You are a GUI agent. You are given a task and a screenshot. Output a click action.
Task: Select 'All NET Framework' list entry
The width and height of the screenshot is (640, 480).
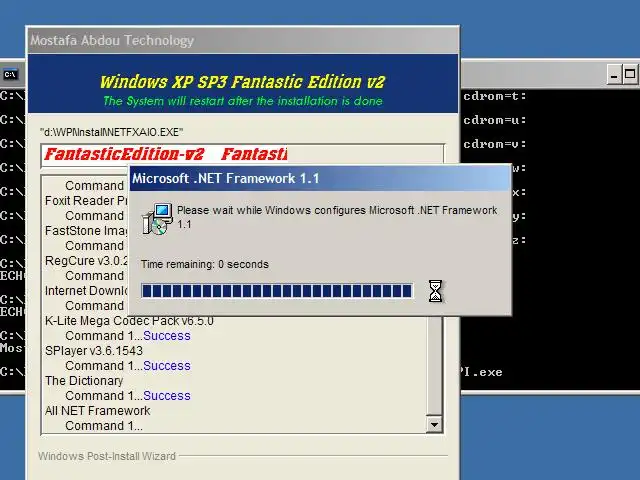click(98, 411)
